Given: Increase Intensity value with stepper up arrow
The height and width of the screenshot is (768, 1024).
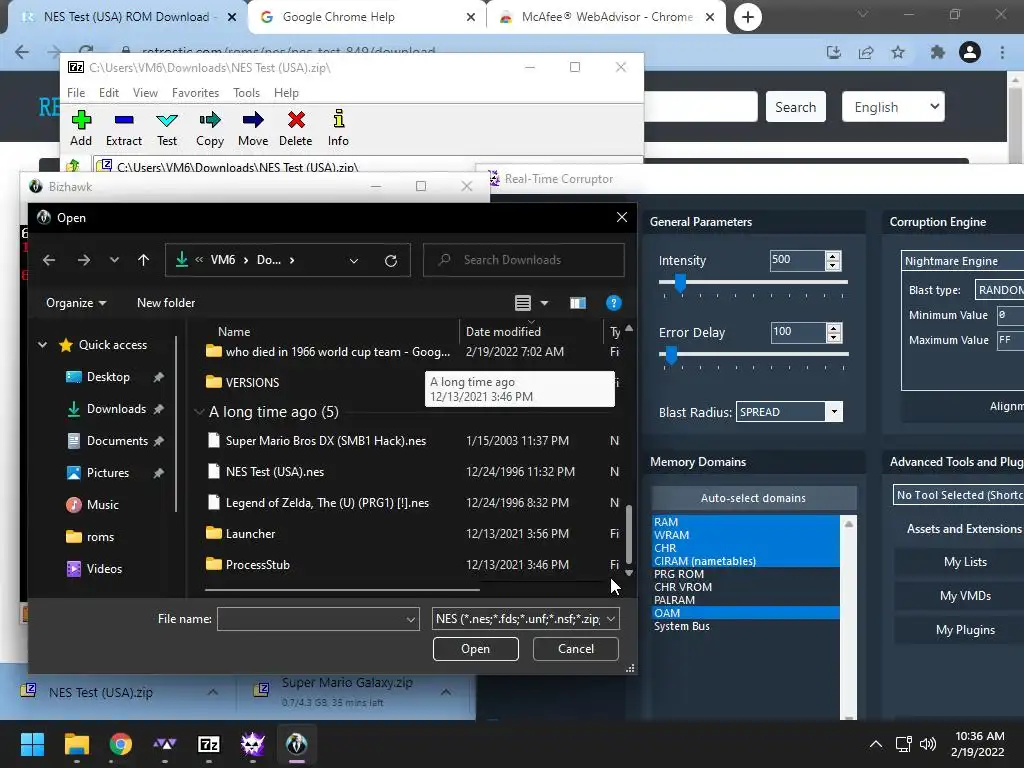Looking at the screenshot, I should pyautogui.click(x=833, y=256).
